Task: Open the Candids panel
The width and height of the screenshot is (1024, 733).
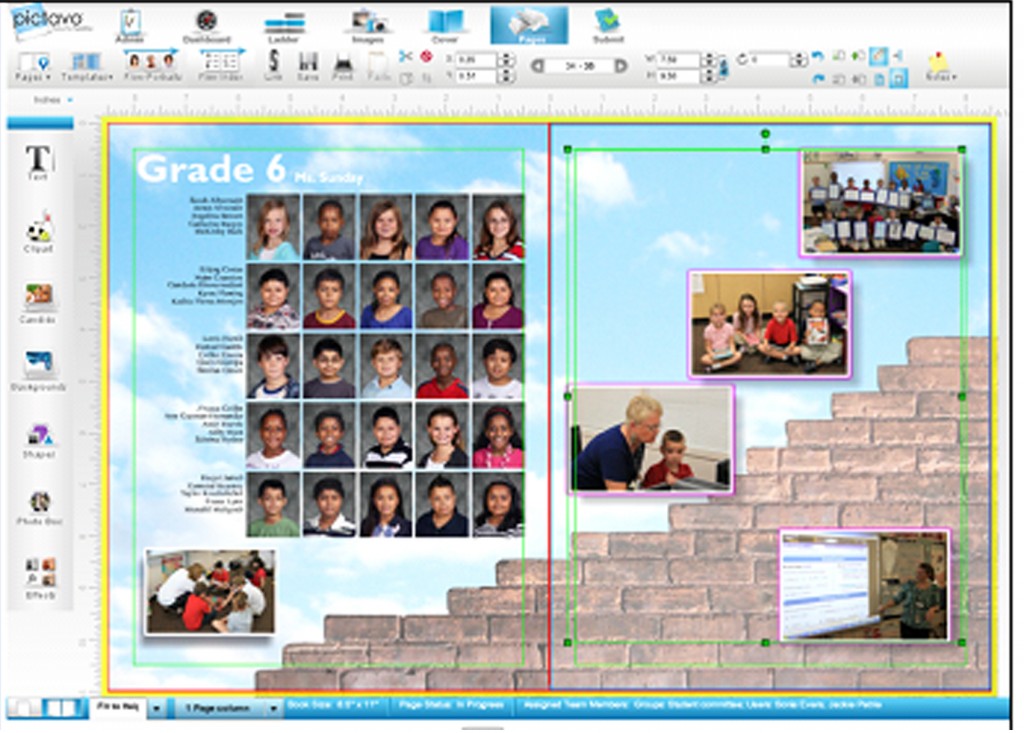Action: click(x=38, y=303)
